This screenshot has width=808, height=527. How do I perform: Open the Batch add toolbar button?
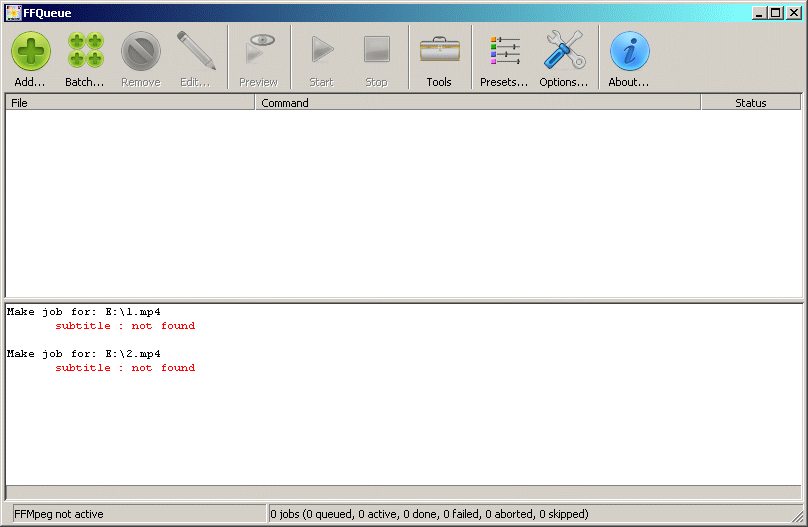pos(85,57)
